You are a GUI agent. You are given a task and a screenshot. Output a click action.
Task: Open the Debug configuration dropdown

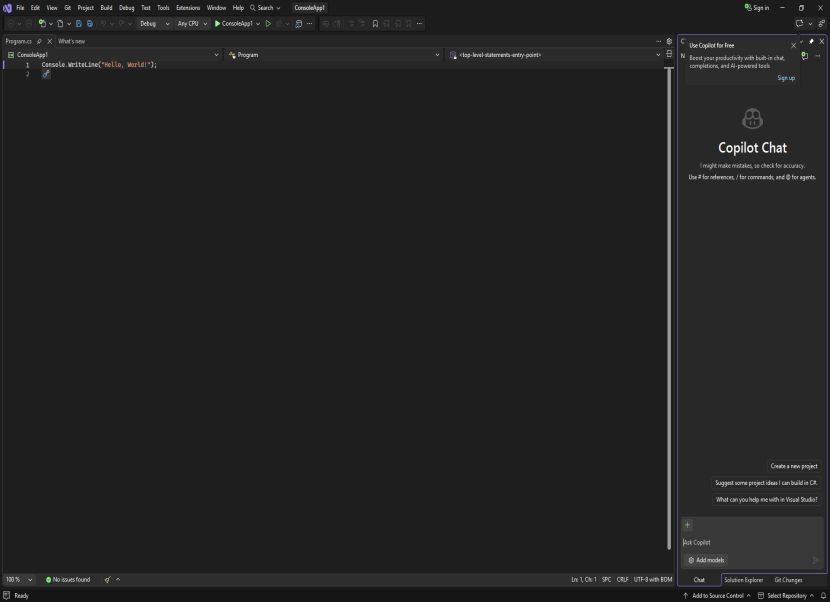(155, 23)
